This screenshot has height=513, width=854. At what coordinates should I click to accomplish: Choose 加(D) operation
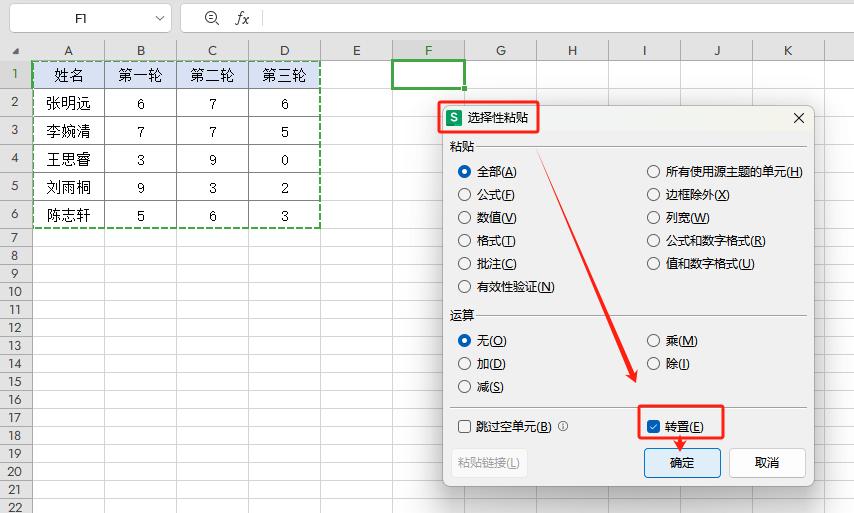(x=482, y=363)
